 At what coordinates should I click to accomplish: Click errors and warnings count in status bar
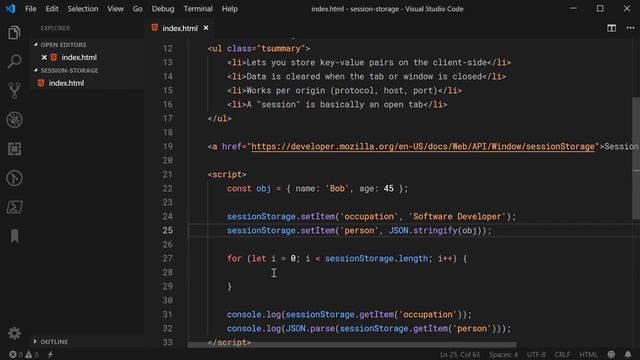[24, 354]
